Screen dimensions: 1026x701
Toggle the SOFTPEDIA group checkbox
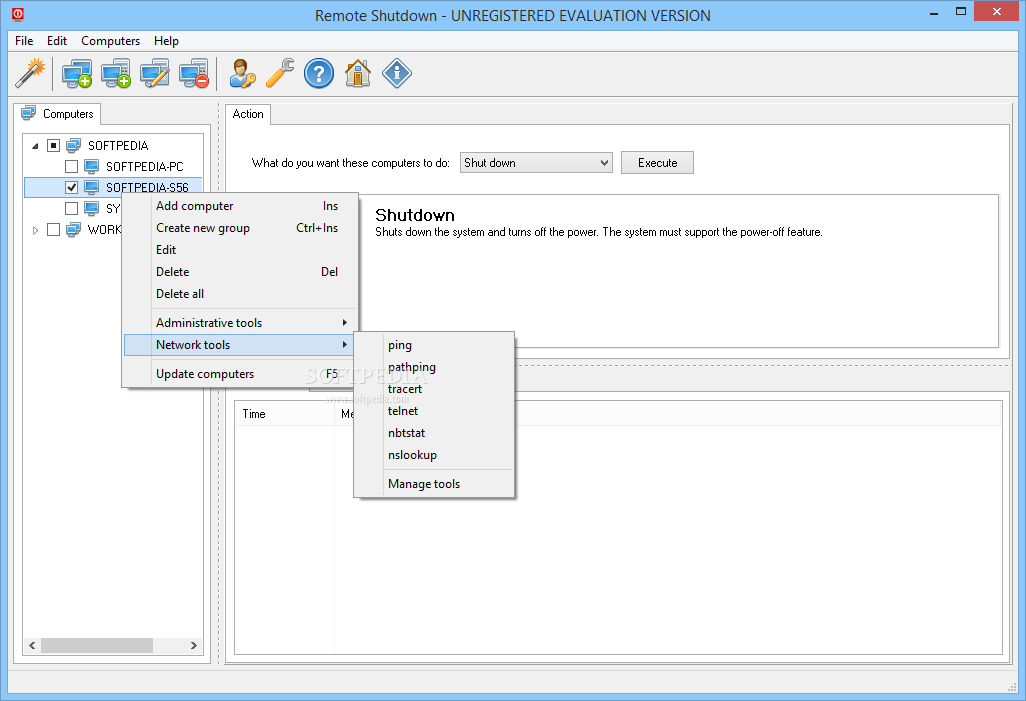tap(54, 145)
